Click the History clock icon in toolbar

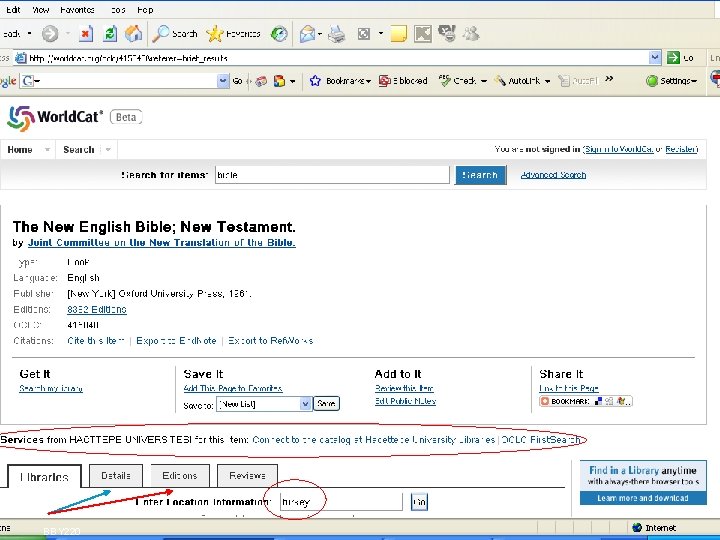[279, 34]
